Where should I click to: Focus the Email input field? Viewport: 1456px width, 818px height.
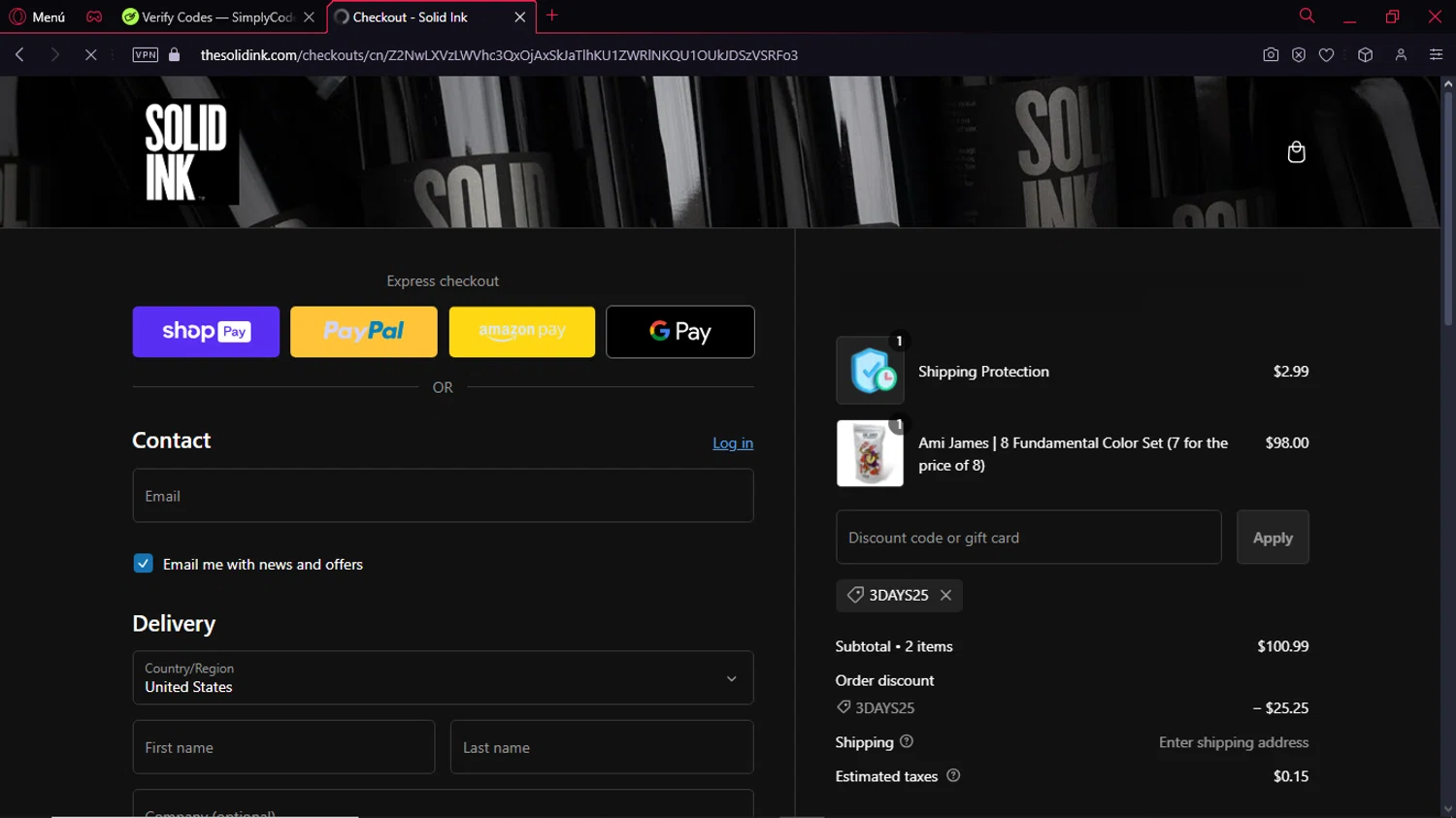pos(443,496)
